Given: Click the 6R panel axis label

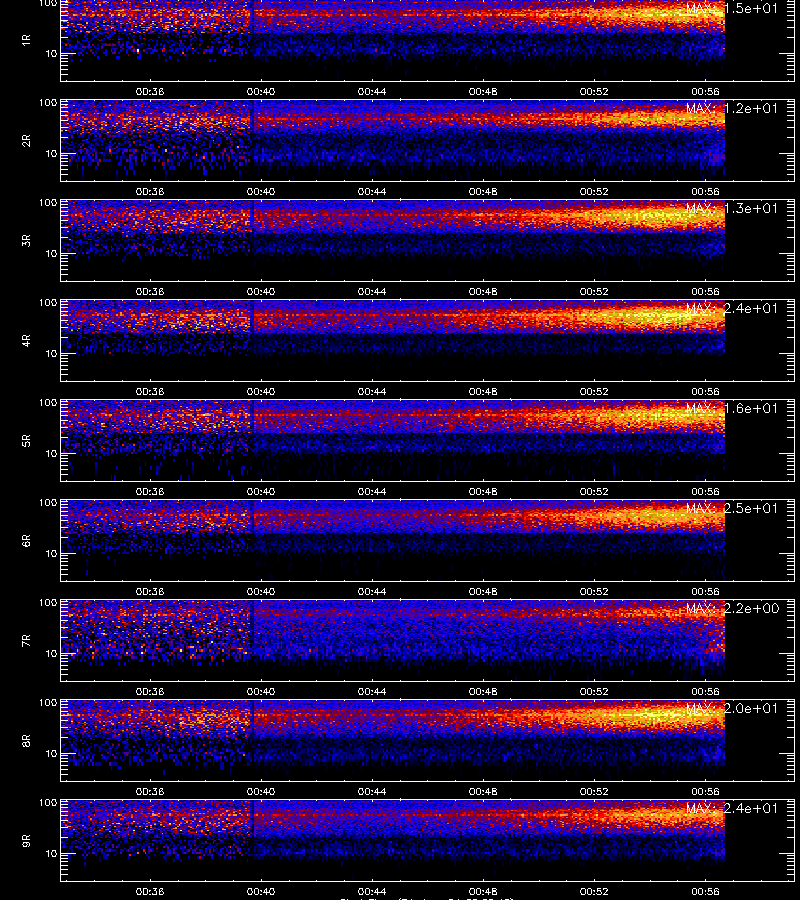Looking at the screenshot, I should tap(26, 540).
